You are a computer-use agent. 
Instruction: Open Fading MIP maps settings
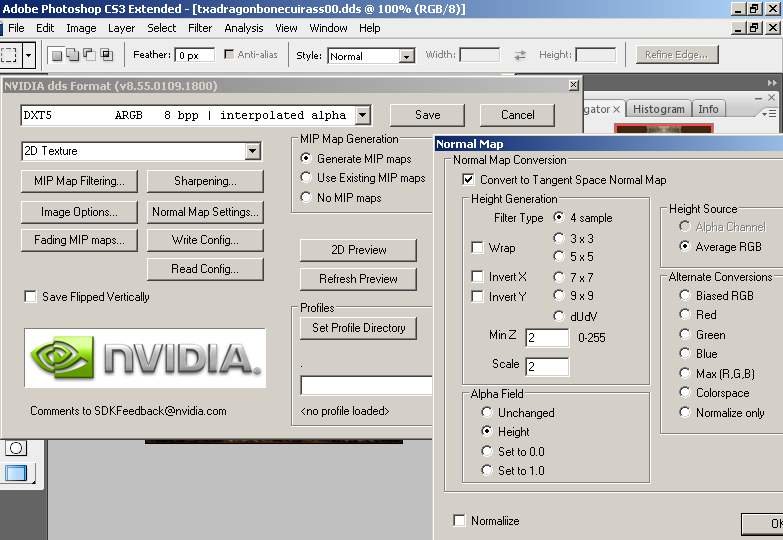[79, 240]
